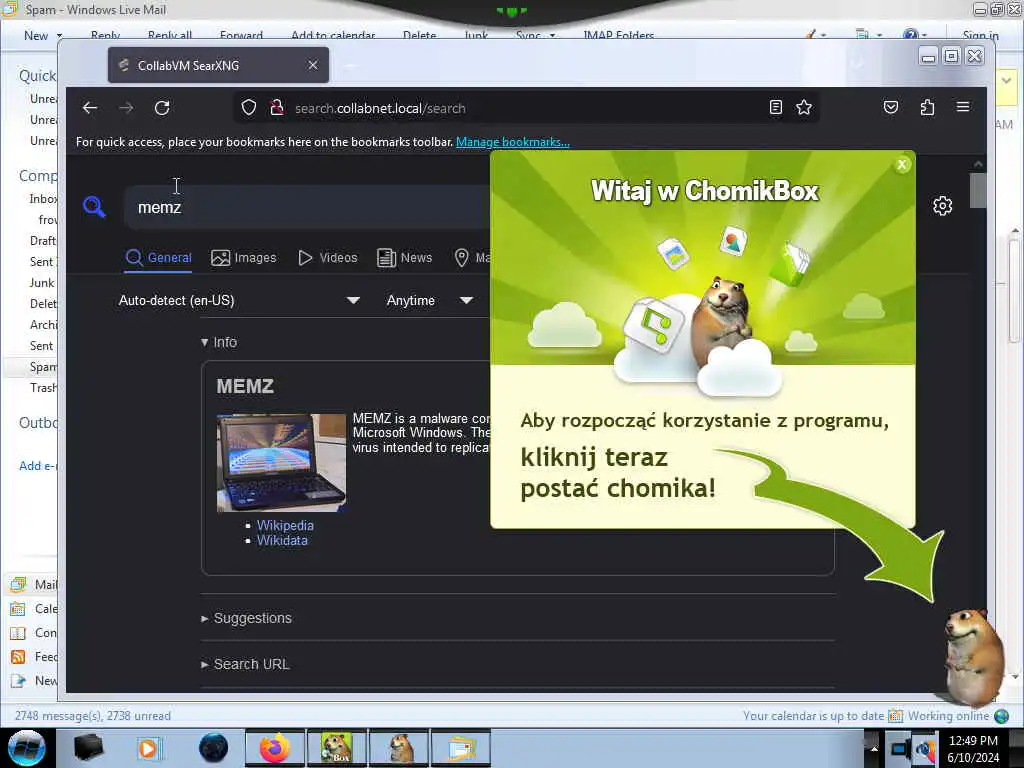Click the MEMZ laptop thumbnail image
Viewport: 1024px width, 768px height.
[x=281, y=462]
